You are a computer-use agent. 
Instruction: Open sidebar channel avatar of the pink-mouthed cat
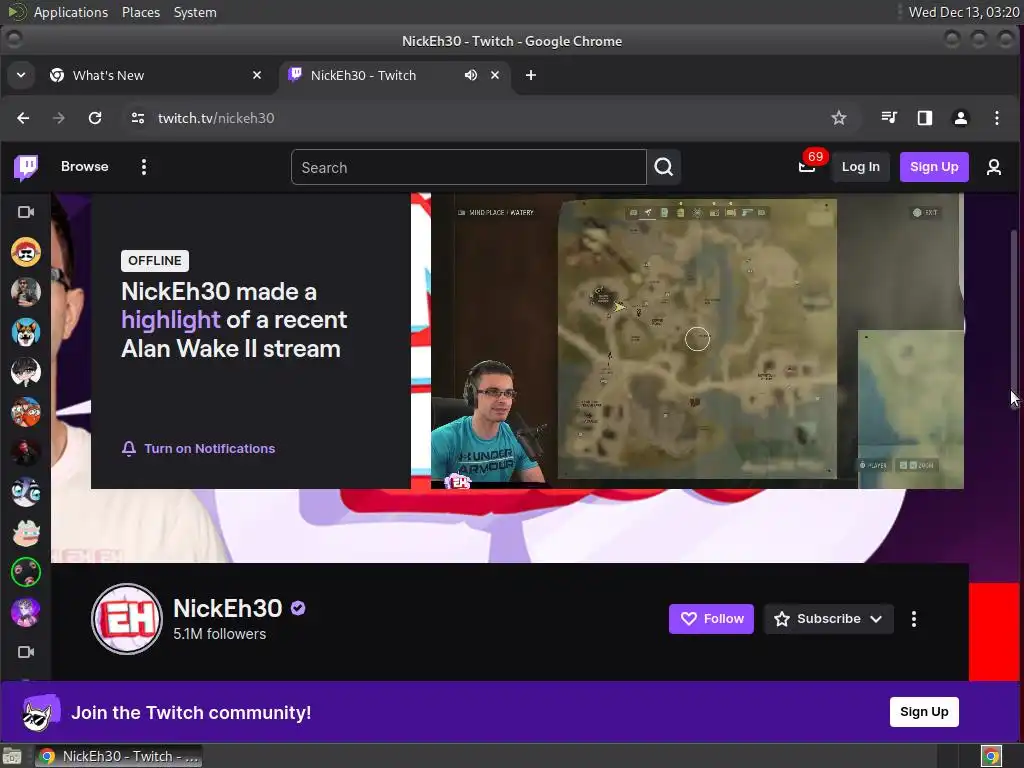point(26,532)
